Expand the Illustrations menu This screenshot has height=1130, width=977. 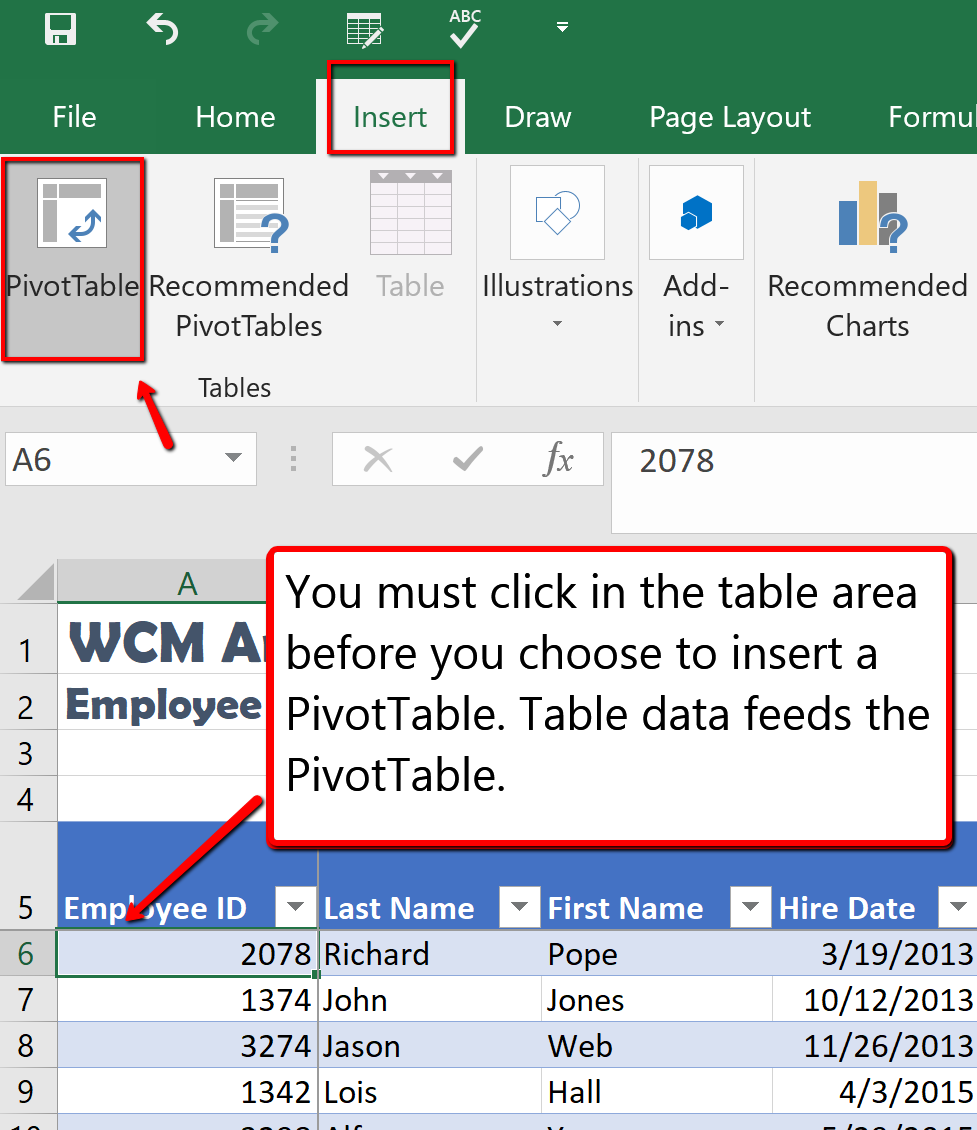pos(558,249)
